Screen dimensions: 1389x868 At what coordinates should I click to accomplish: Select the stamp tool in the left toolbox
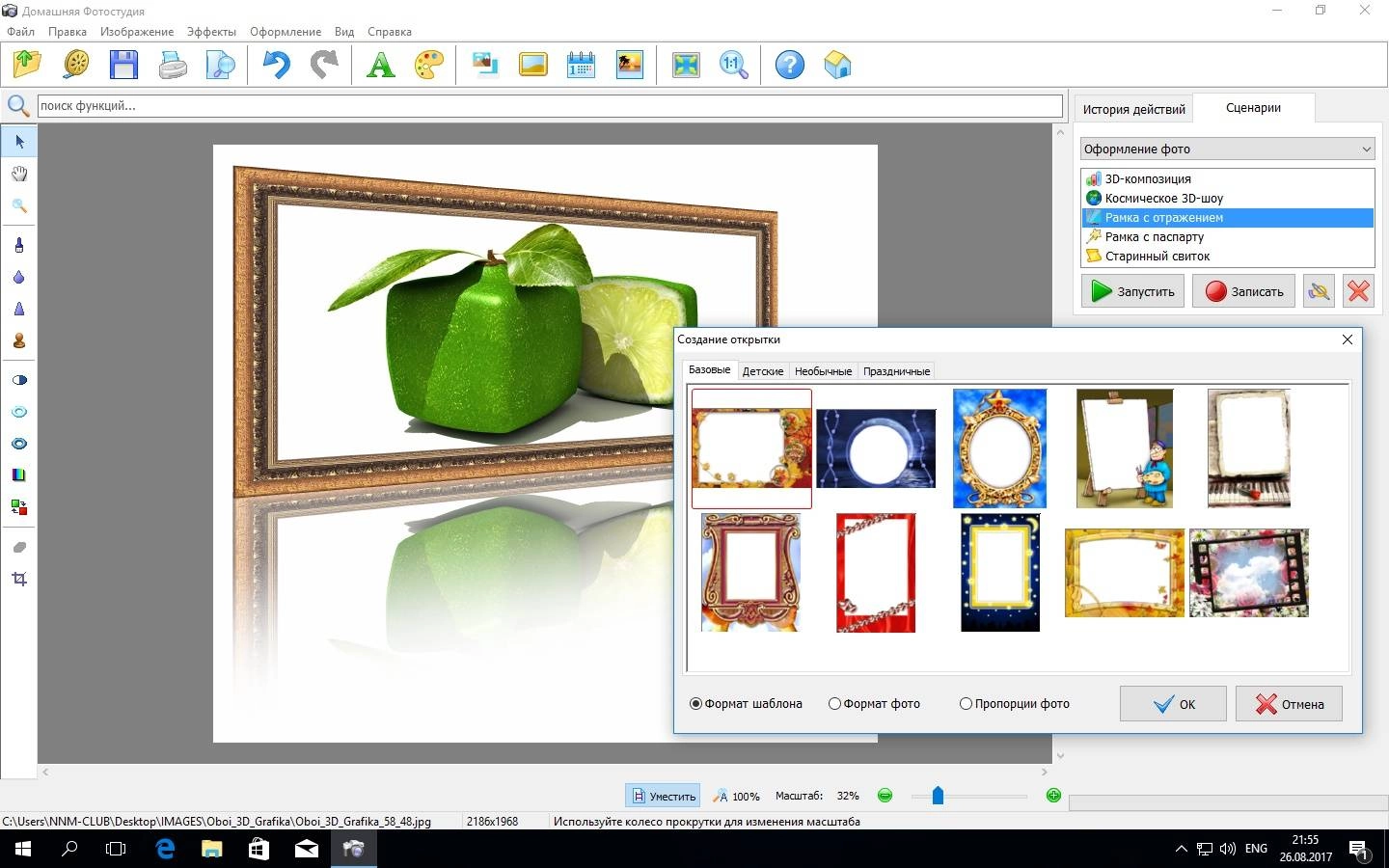pos(19,340)
